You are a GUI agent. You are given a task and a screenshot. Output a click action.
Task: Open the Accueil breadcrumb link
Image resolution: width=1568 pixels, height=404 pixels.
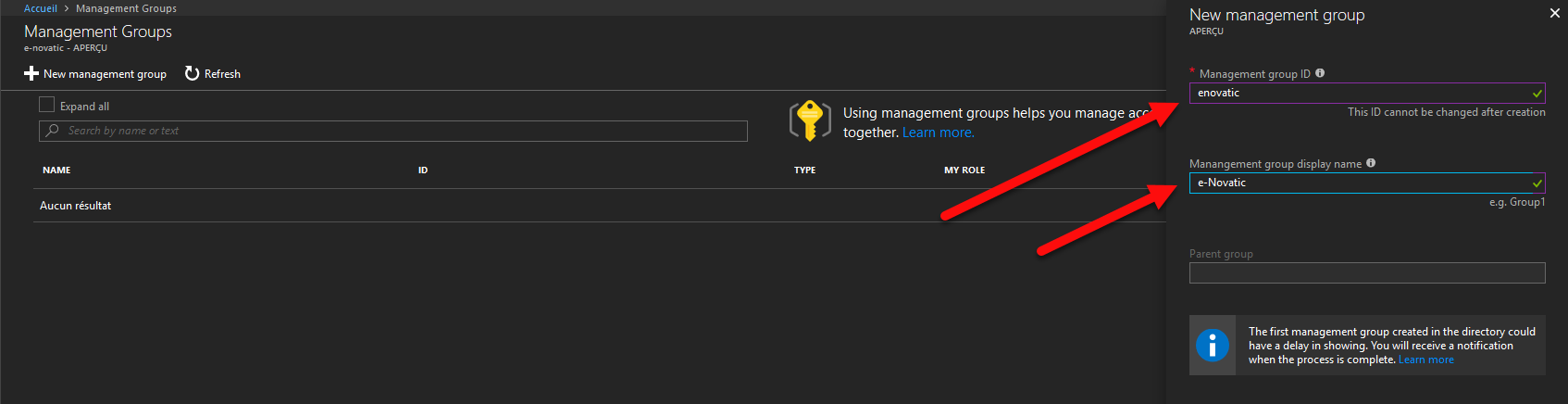[x=41, y=8]
